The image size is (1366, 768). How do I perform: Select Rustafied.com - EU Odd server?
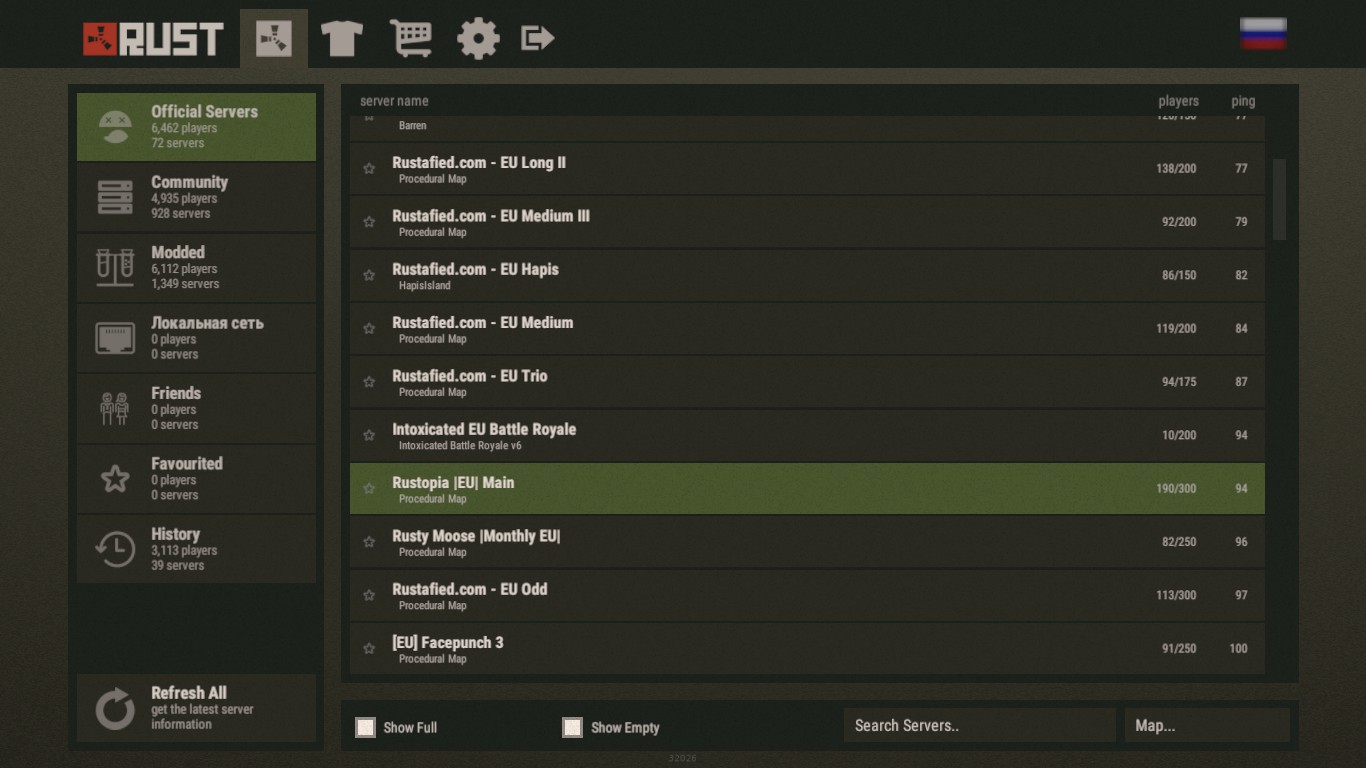[x=807, y=595]
